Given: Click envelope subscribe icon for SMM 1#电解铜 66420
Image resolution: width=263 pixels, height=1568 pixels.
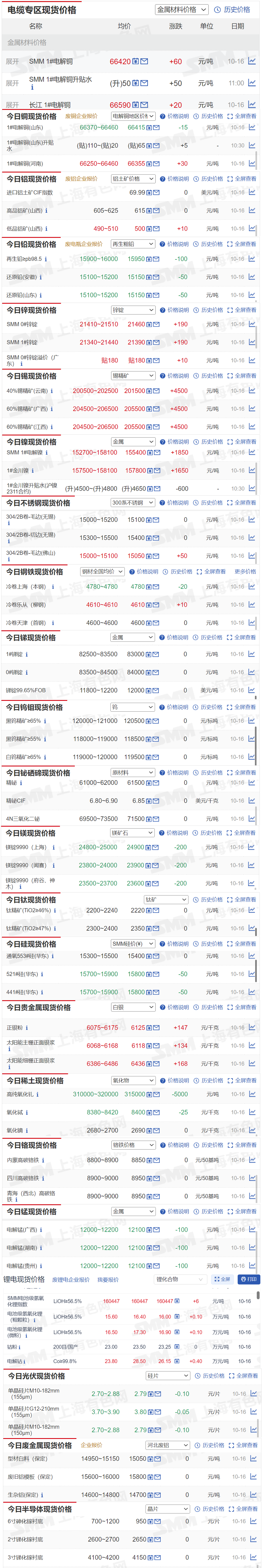Looking at the screenshot, I should 144,62.
